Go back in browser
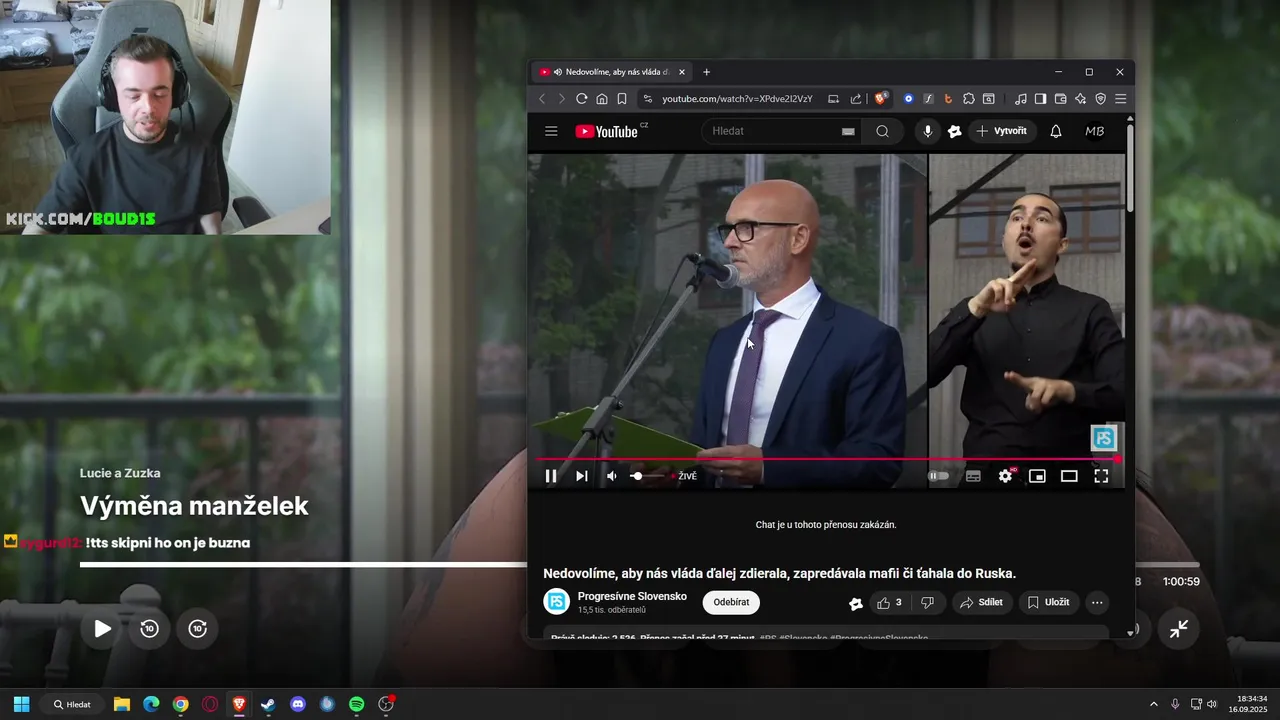The width and height of the screenshot is (1280, 720). [542, 99]
